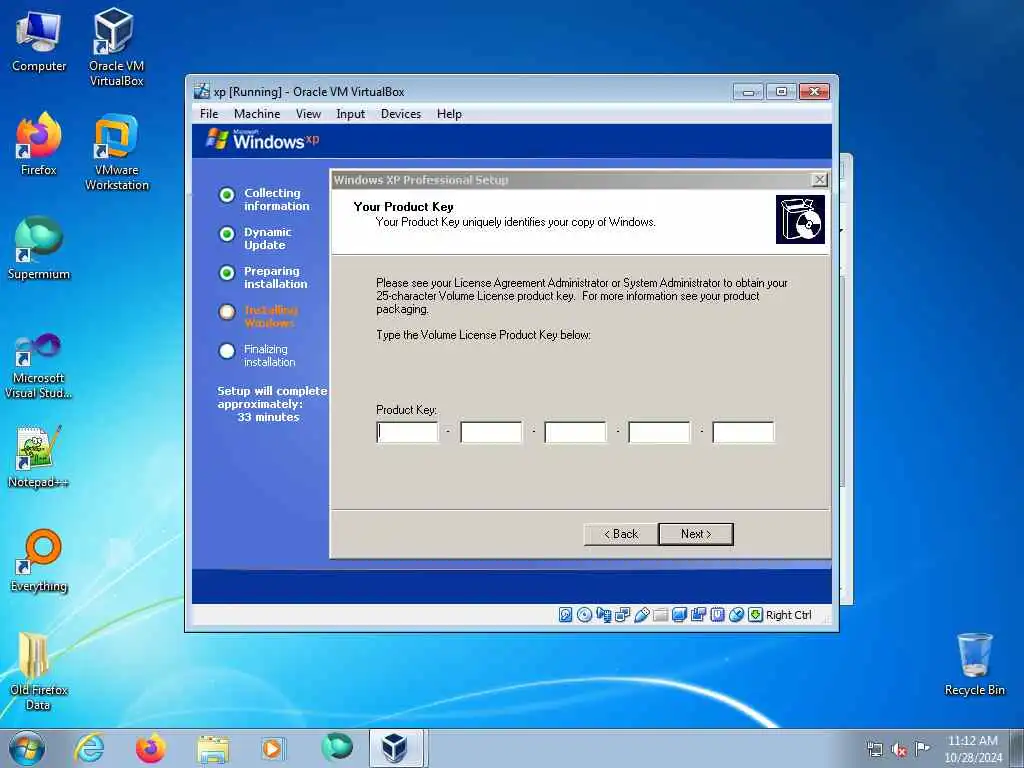Screen dimensions: 1024x768
Task: Click the optical disk status icon
Action: (584, 615)
